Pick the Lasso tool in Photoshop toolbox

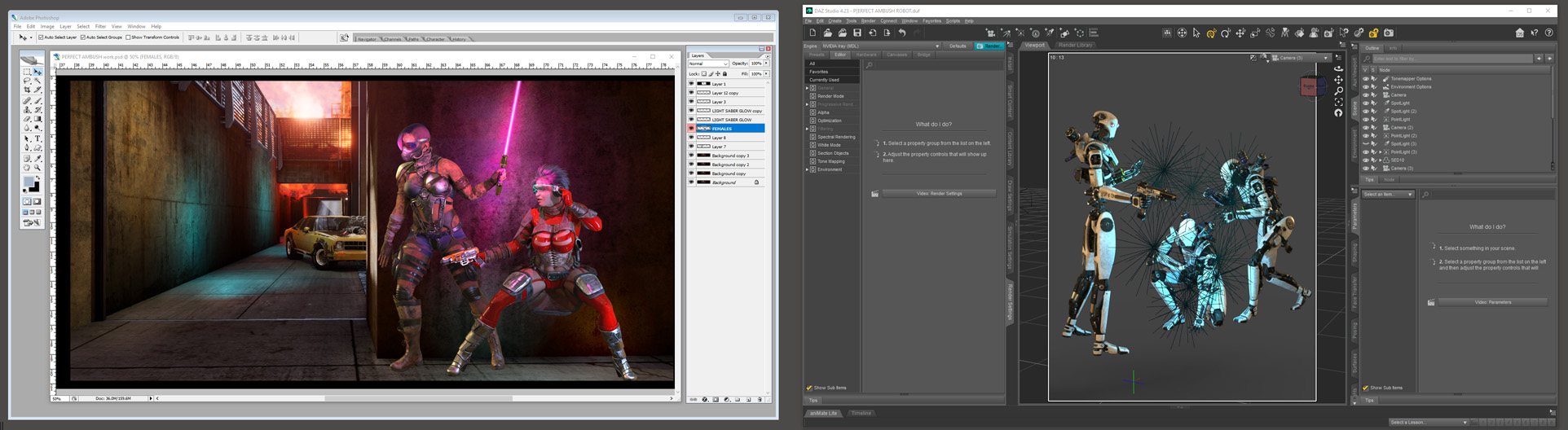[28, 81]
